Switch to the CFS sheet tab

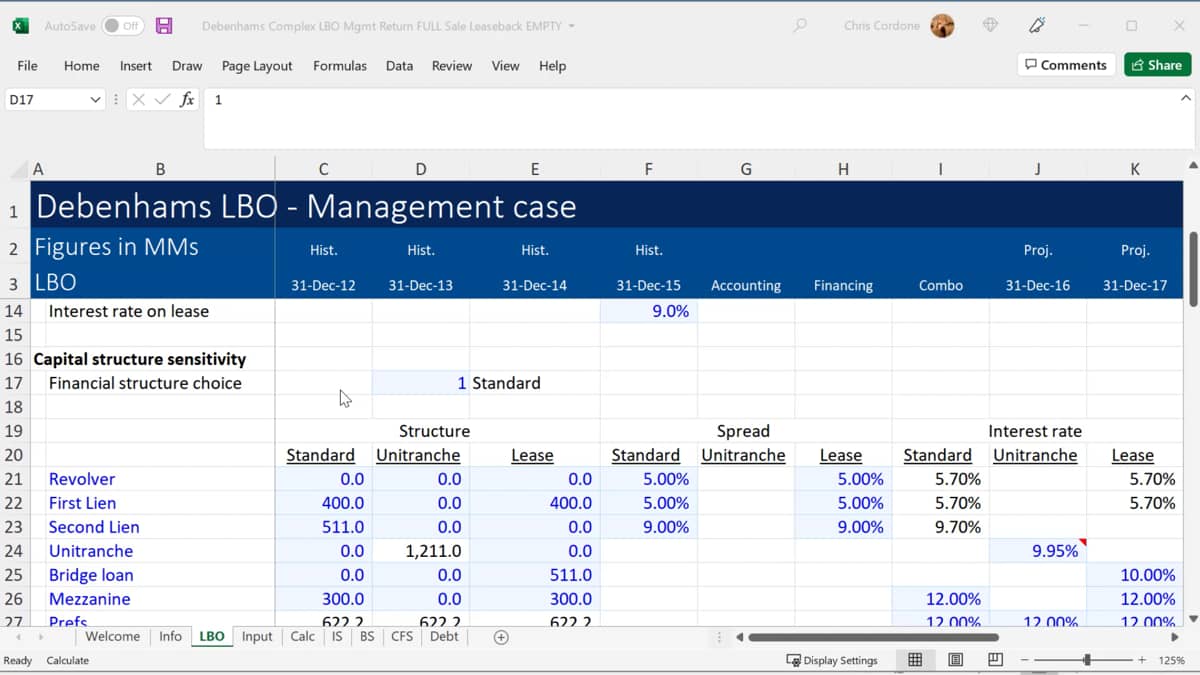(402, 636)
